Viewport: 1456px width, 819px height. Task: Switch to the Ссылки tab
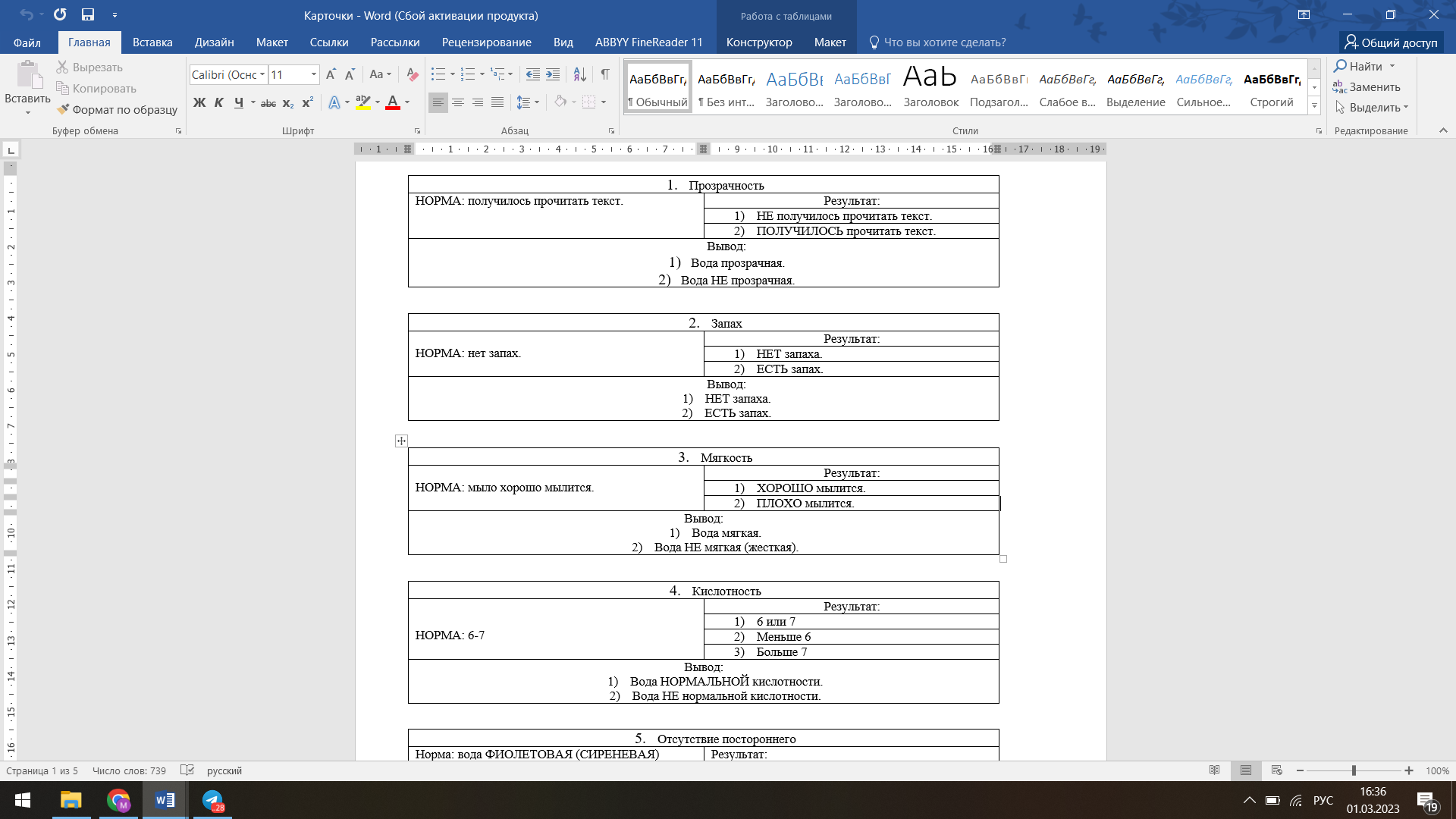329,42
